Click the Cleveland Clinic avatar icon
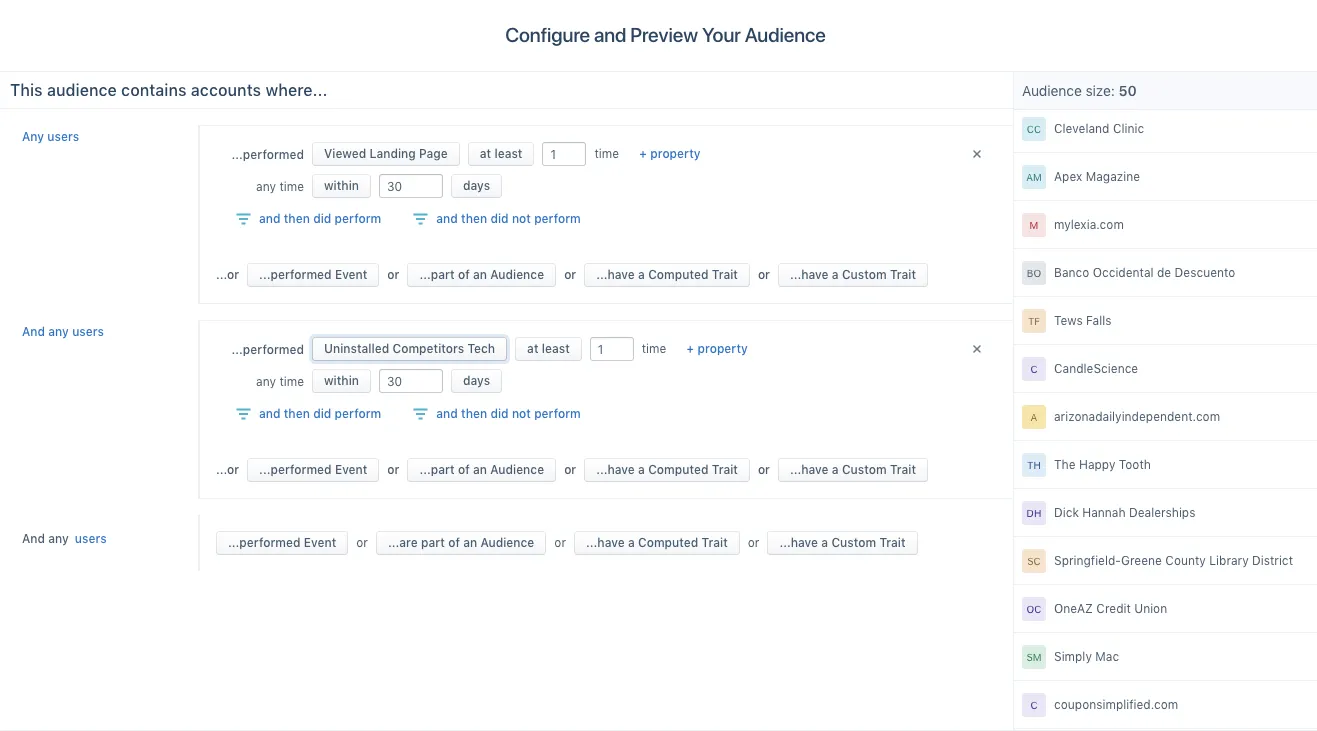This screenshot has width=1317, height=731. [1034, 129]
